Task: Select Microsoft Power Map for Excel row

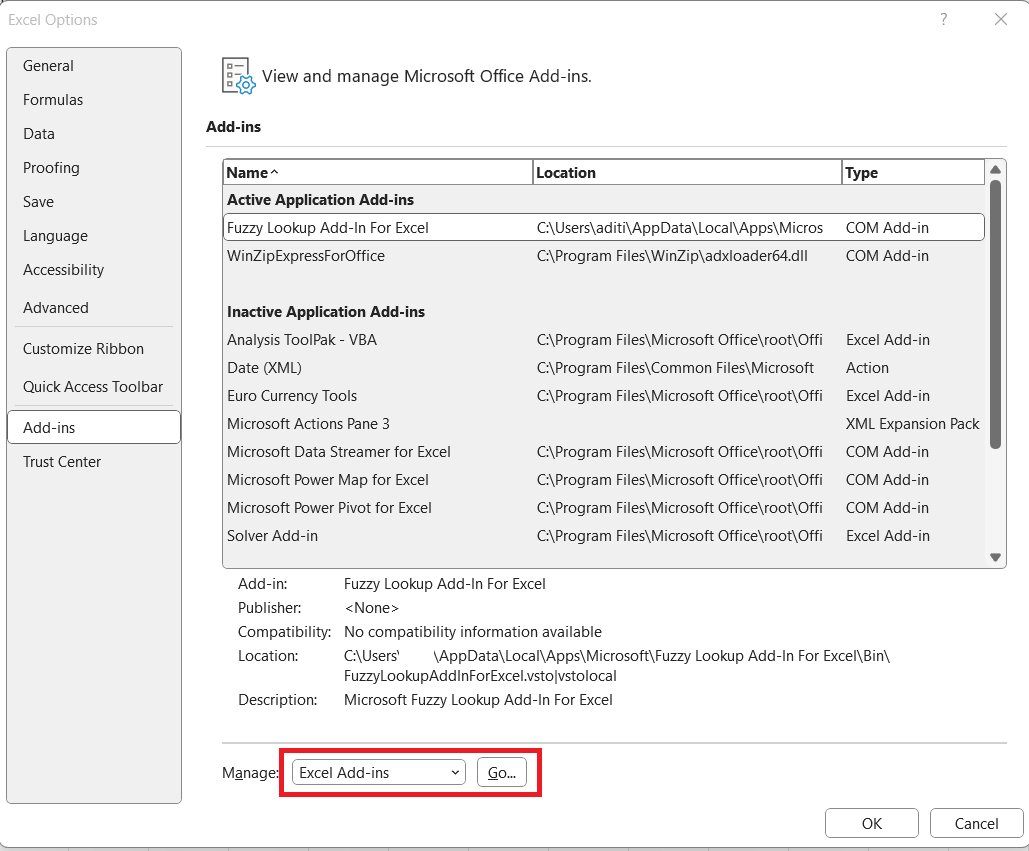Action: [x=604, y=480]
